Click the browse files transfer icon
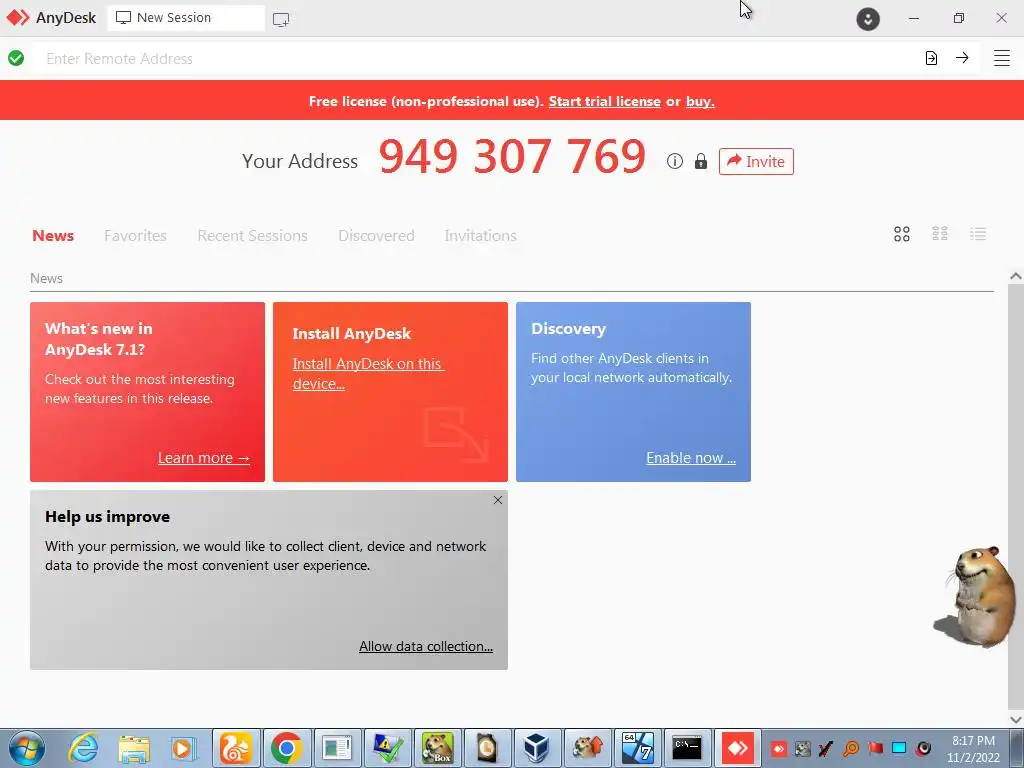 (931, 58)
